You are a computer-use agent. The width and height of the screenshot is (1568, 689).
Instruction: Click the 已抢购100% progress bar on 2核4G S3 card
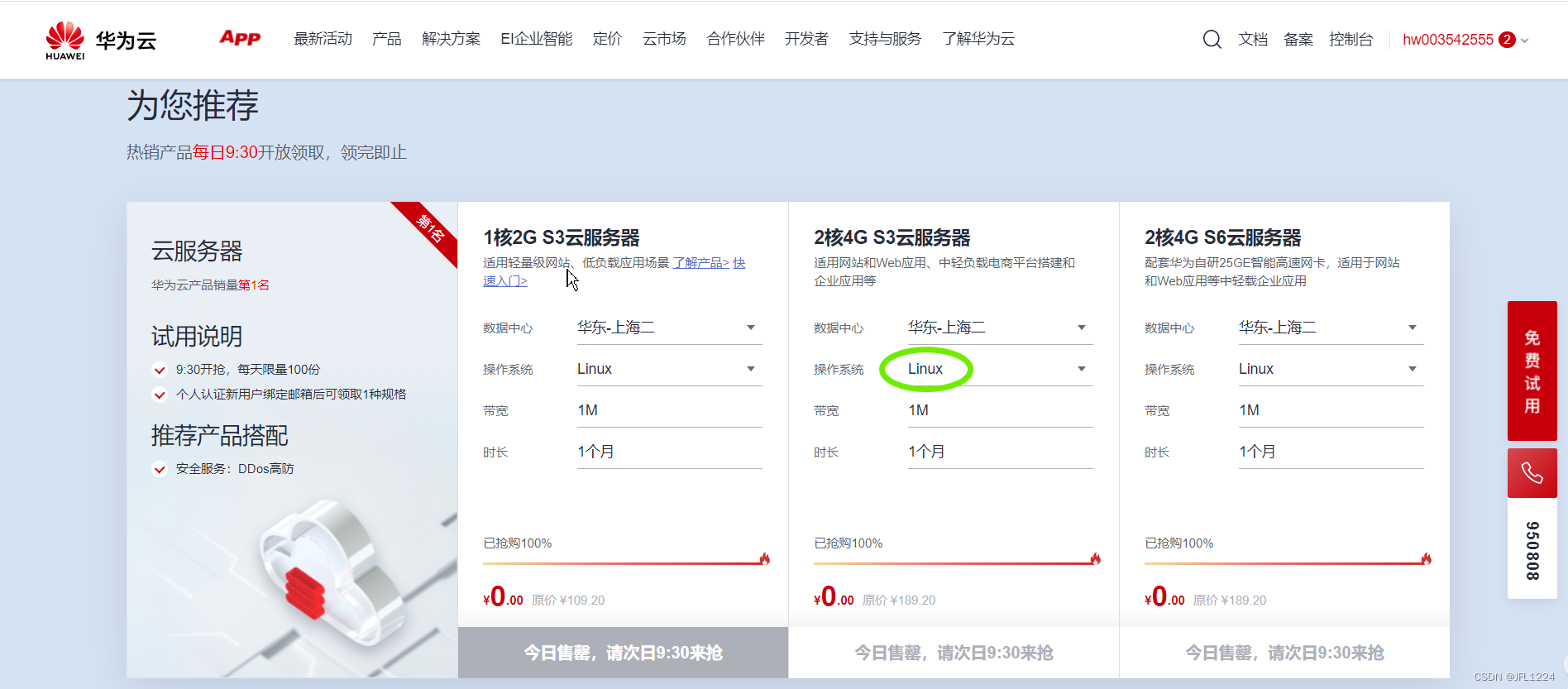[954, 563]
